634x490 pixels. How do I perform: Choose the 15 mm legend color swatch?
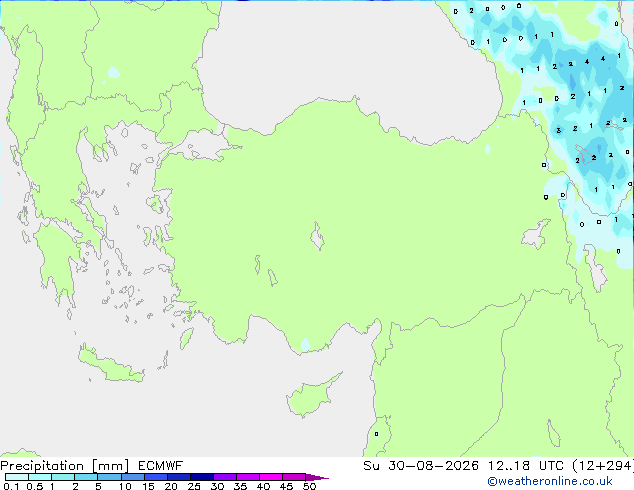(156, 477)
